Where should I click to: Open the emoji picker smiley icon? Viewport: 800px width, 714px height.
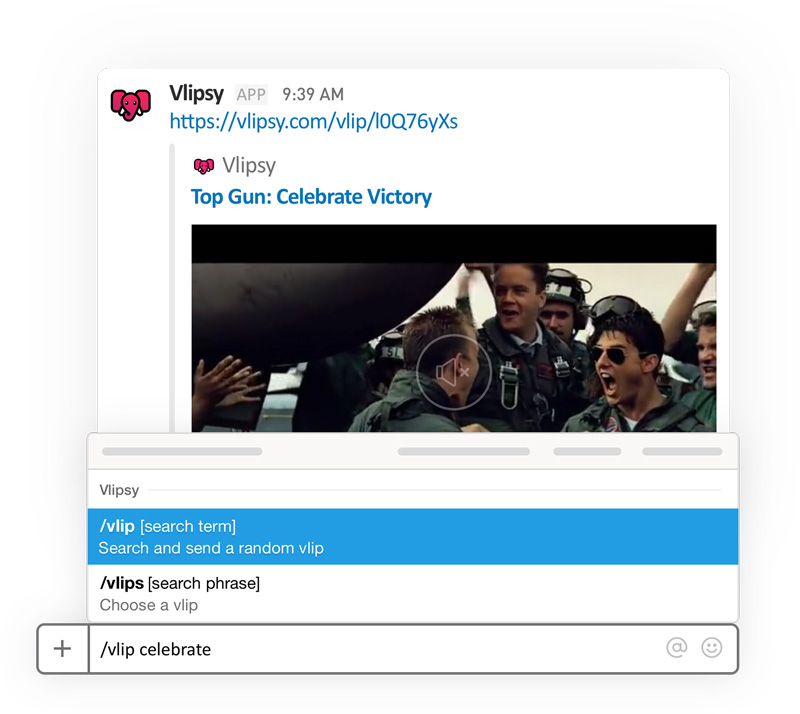711,648
